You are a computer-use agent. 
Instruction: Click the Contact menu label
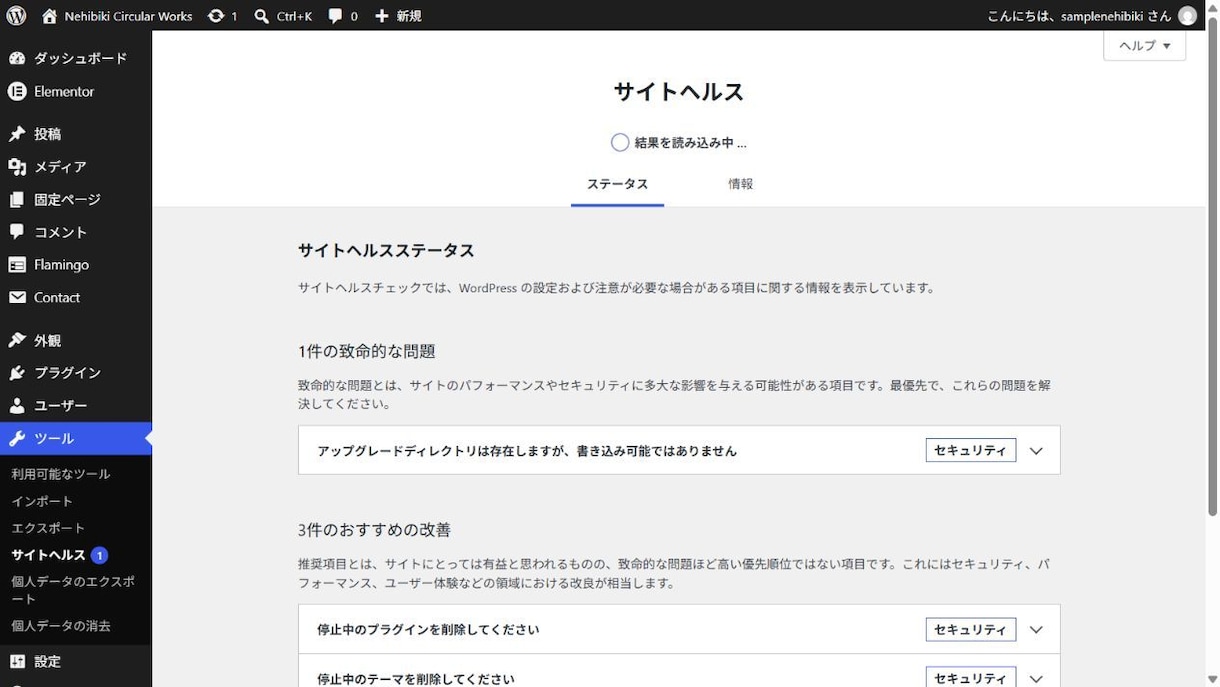[57, 297]
